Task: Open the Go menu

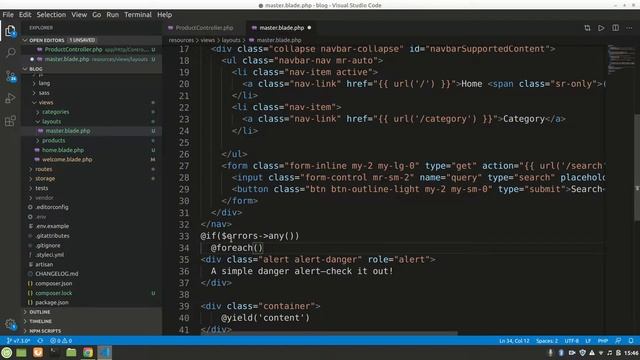Action: coord(96,15)
